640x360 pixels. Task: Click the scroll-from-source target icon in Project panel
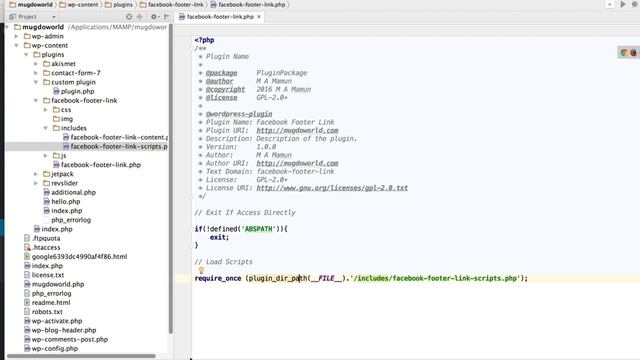[x=129, y=17]
